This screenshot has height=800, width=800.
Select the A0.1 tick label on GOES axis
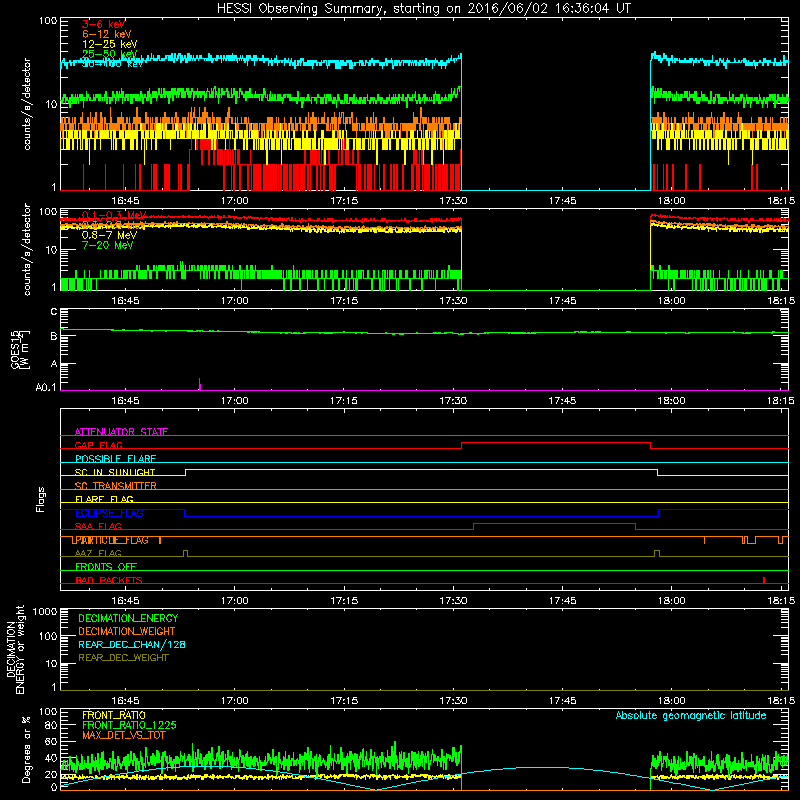click(x=46, y=388)
